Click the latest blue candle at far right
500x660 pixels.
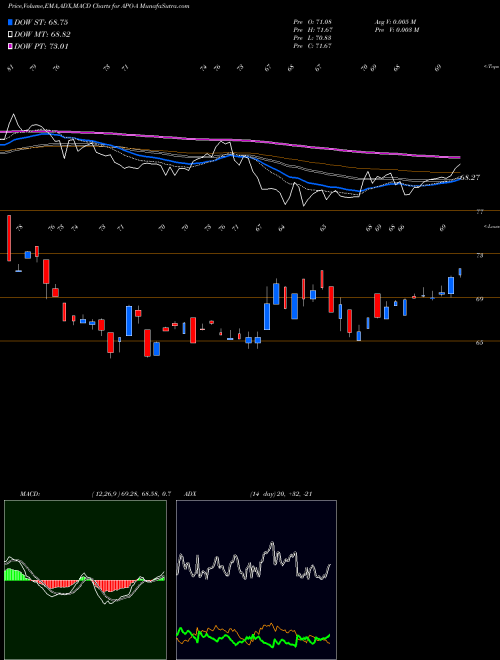pos(460,272)
